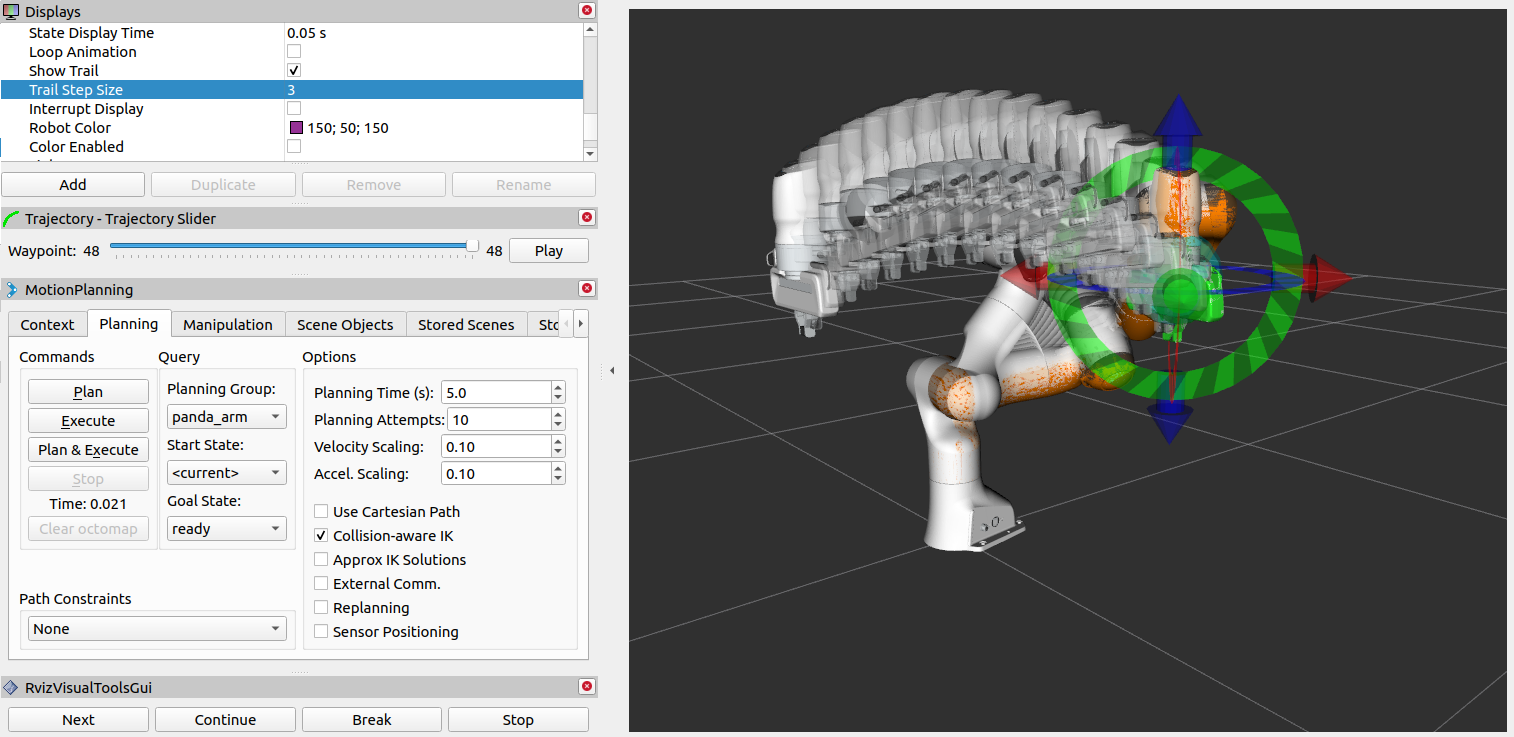Select the State Display Time row
The width and height of the screenshot is (1514, 737).
[x=292, y=33]
